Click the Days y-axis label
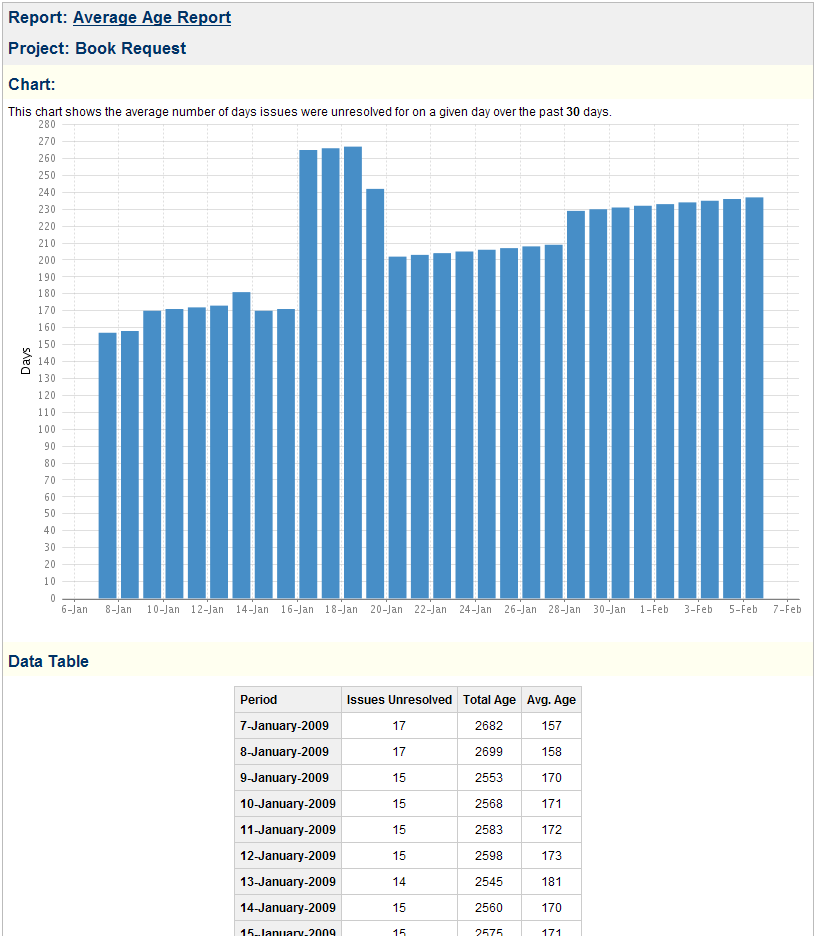Viewport: 816px width, 936px height. coord(26,361)
